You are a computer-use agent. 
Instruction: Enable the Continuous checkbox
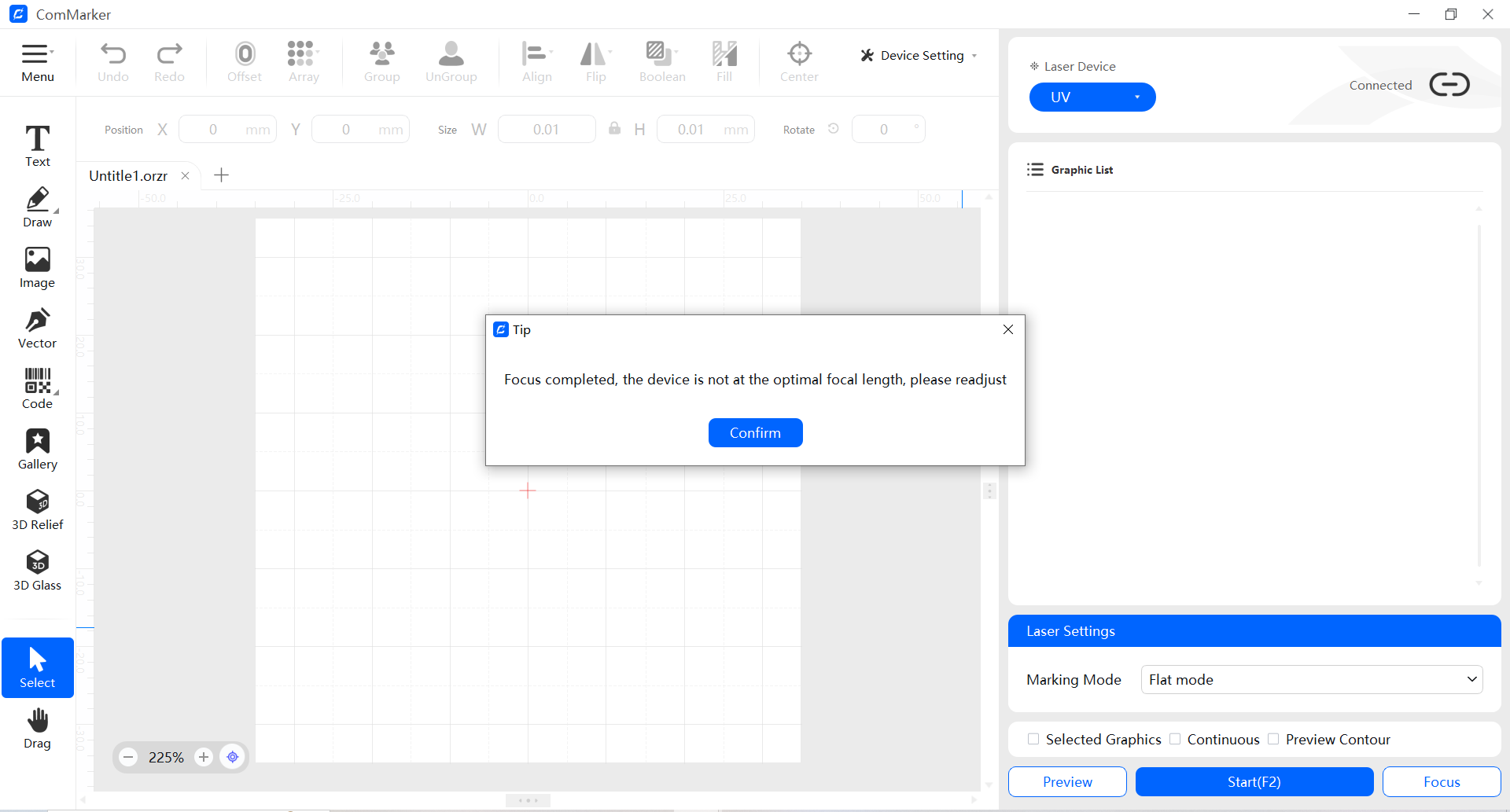coord(1176,739)
